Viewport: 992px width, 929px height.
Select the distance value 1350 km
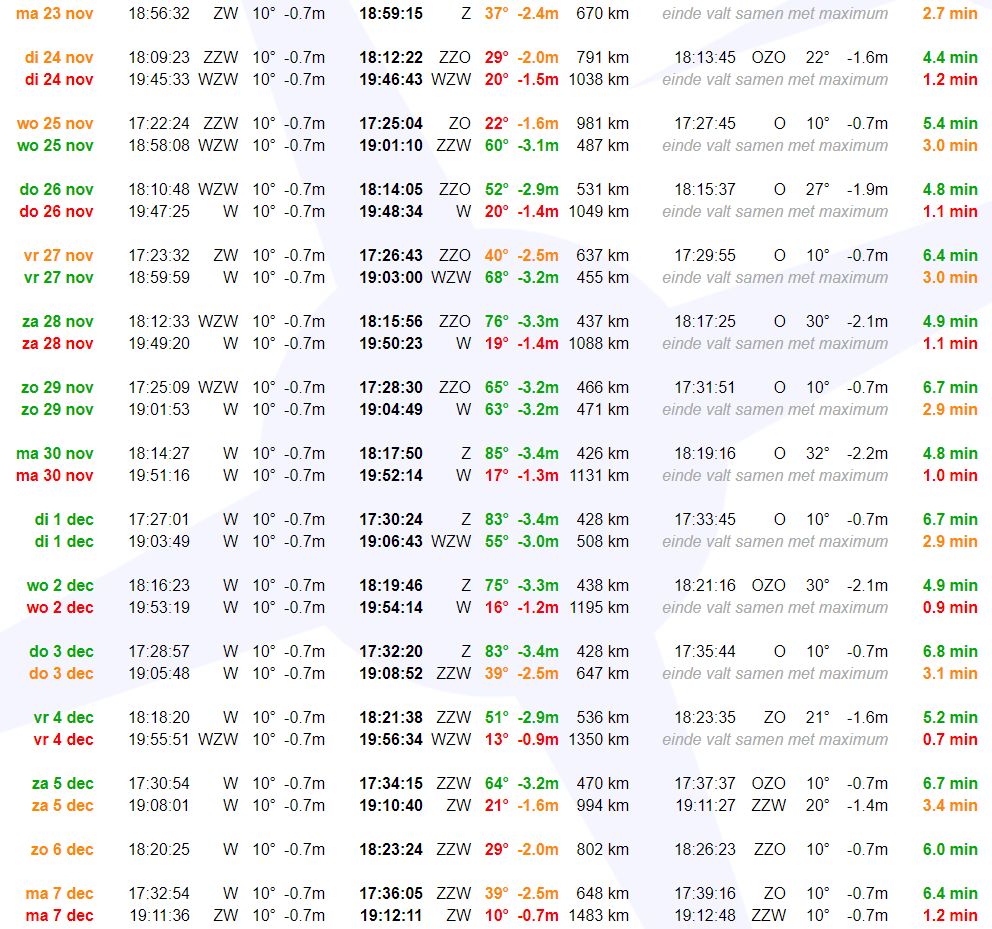[x=598, y=739]
